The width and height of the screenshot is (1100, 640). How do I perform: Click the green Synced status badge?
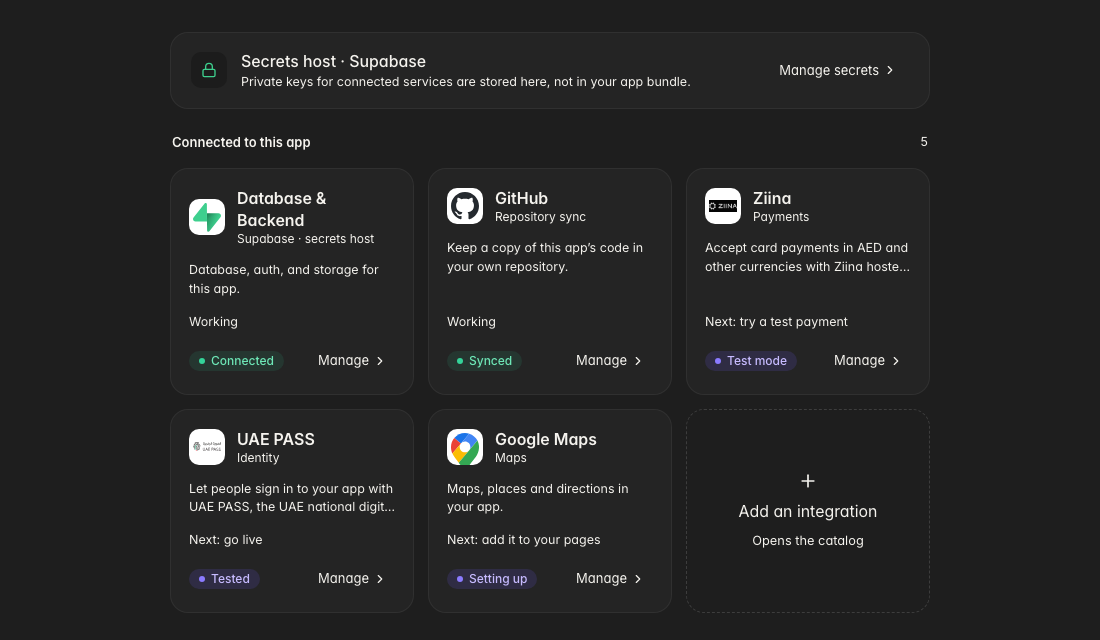pos(484,361)
